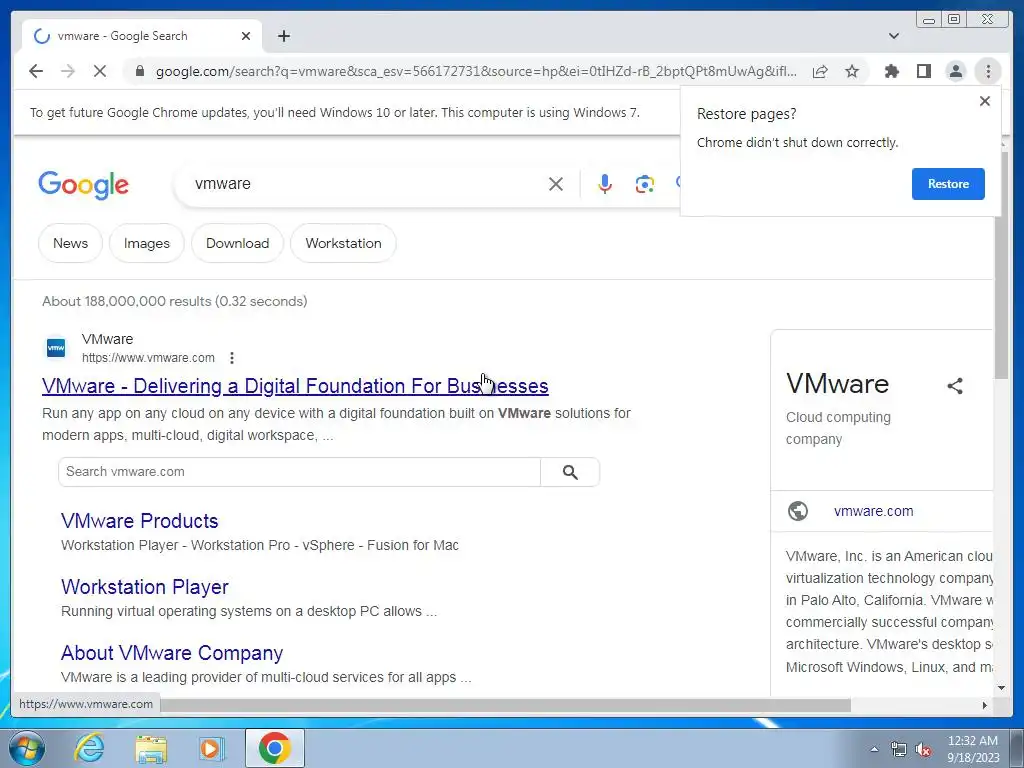Viewport: 1024px width, 768px height.
Task: Open the network tray icon
Action: [x=899, y=749]
